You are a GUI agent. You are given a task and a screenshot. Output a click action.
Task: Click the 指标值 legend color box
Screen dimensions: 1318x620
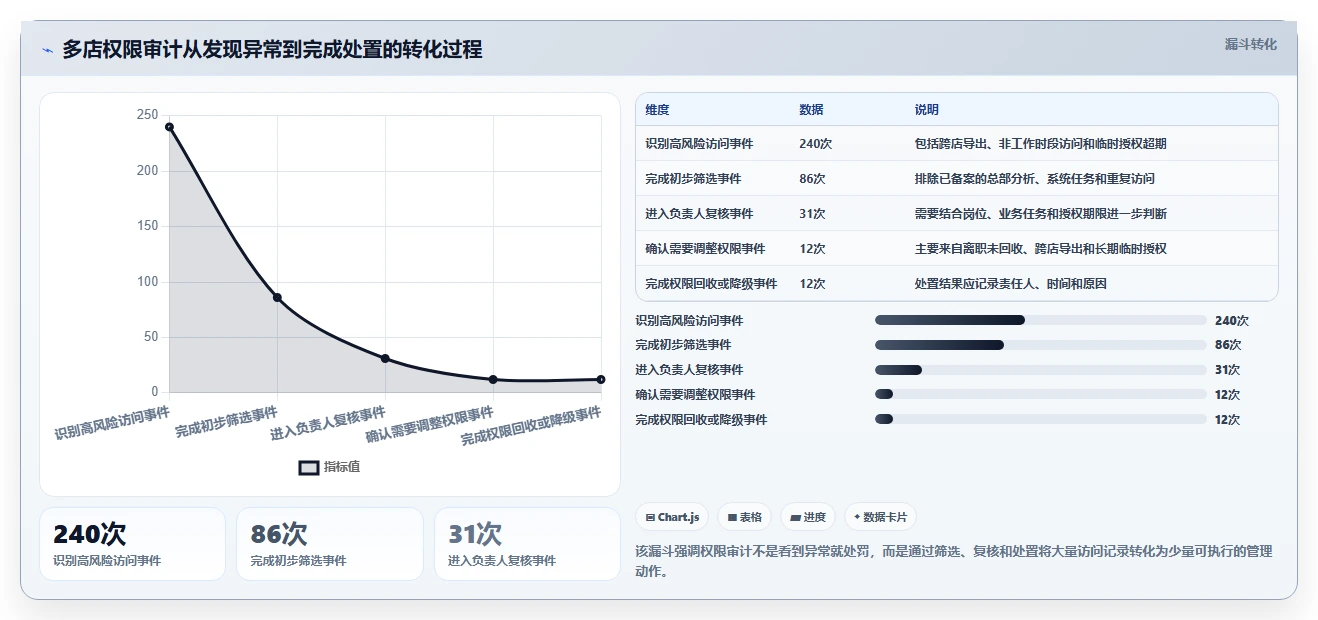coord(309,467)
